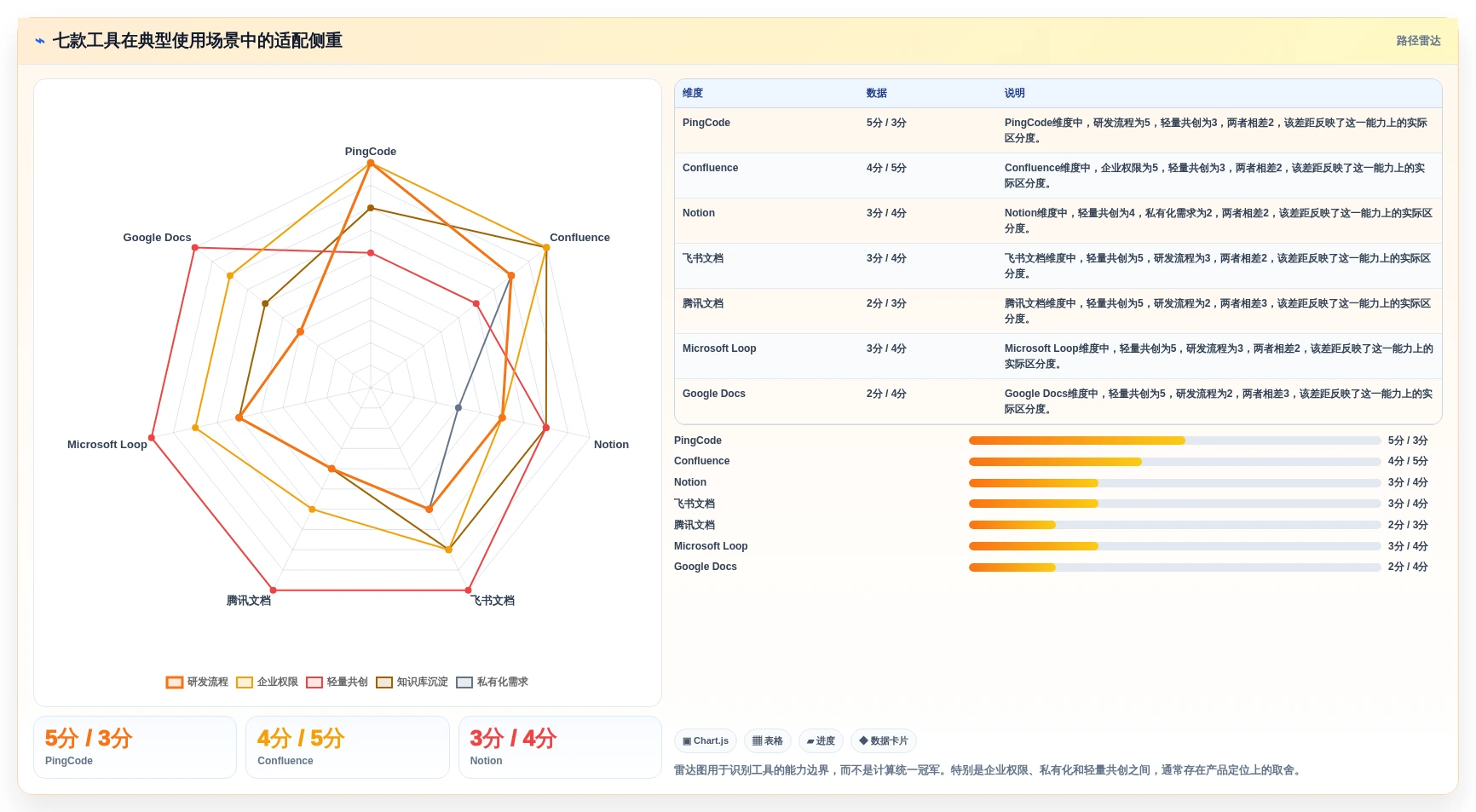This screenshot has width=1476, height=812.
Task: Click the Microsoft Loop progress bar
Action: tap(1174, 546)
